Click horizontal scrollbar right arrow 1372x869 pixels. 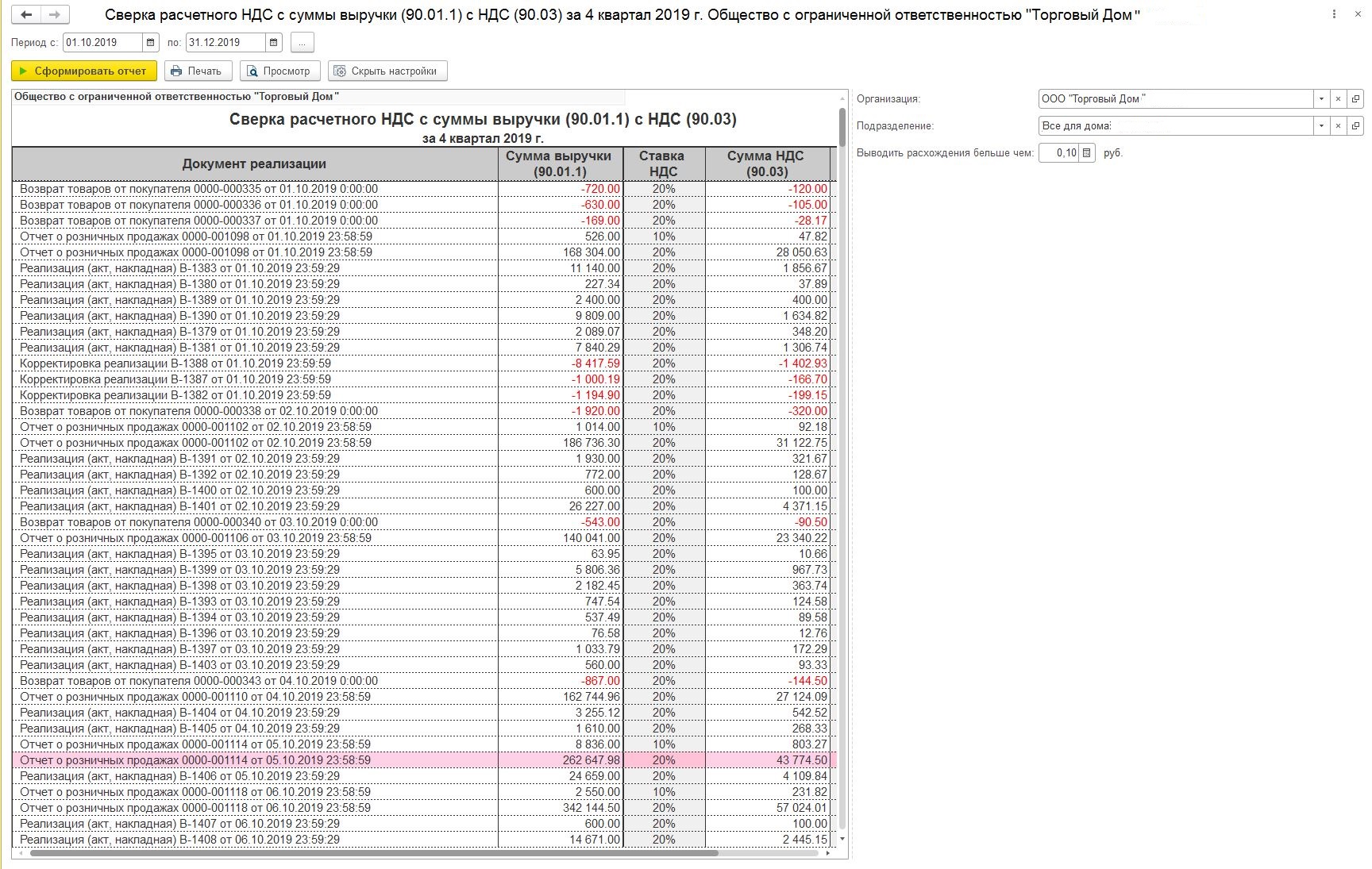coord(828,853)
